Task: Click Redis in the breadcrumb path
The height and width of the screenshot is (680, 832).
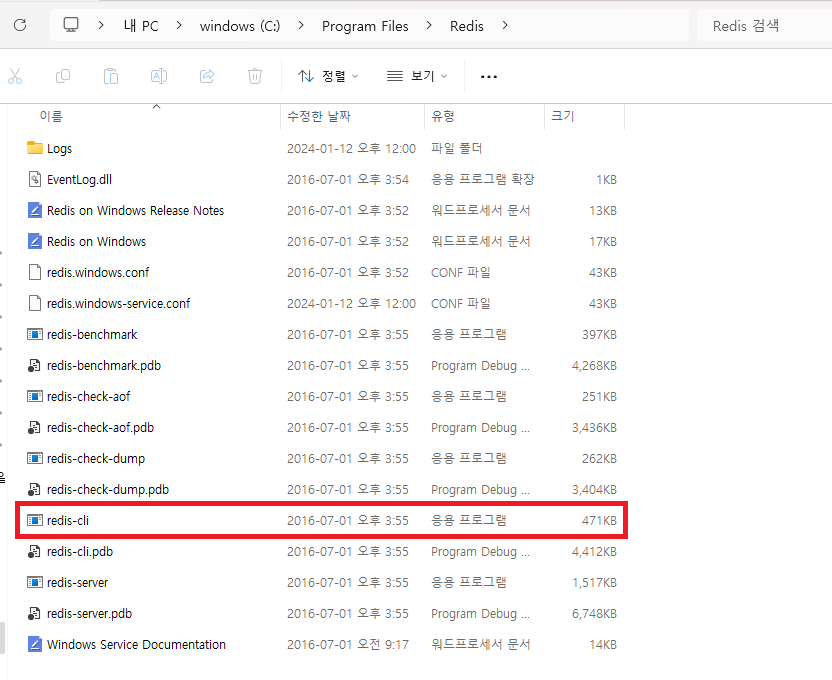Action: click(466, 26)
